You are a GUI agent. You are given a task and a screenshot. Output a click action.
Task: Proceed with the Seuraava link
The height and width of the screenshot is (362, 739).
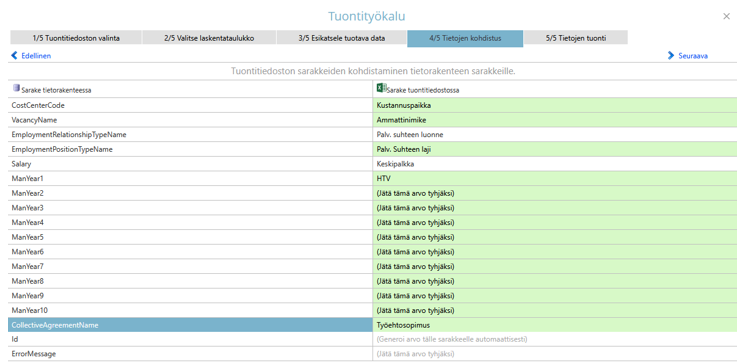point(693,56)
